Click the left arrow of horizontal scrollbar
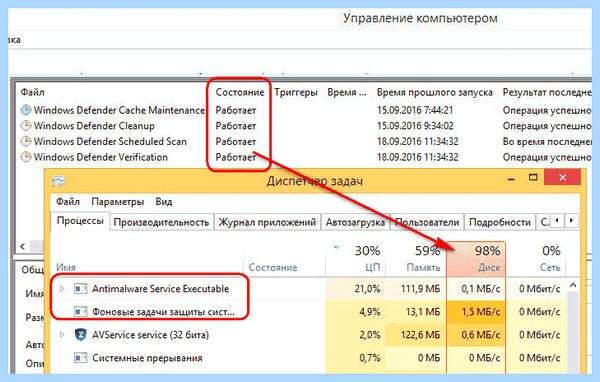 coord(22,246)
